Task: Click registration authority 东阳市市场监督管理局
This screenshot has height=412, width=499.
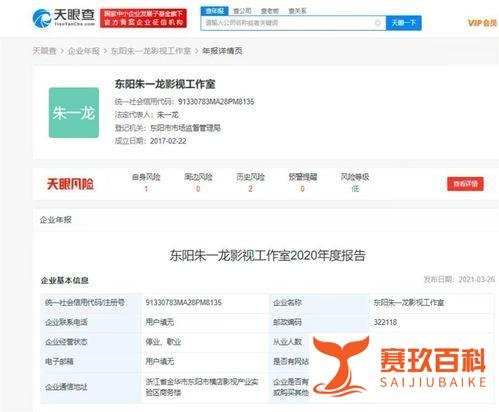Action: (185, 128)
